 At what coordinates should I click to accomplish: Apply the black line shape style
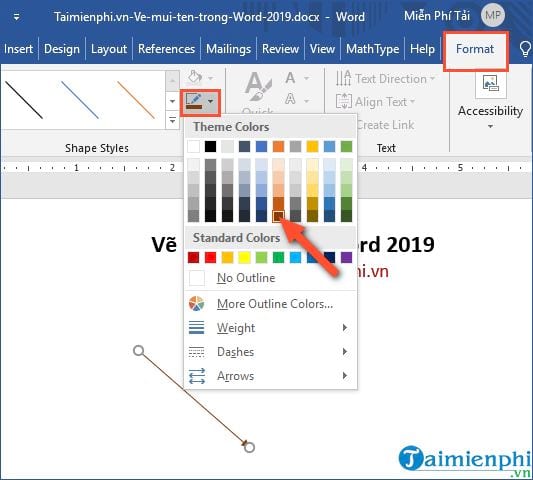24,100
